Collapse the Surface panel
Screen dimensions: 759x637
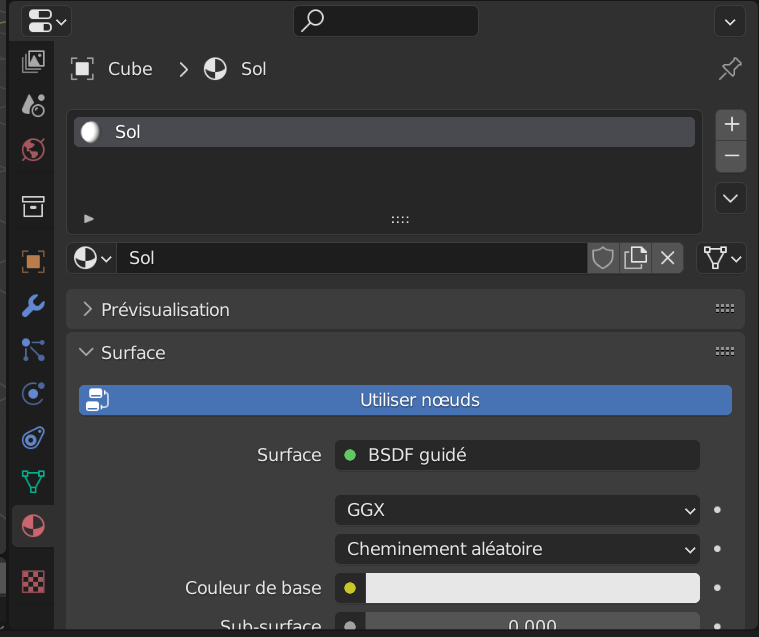[133, 353]
